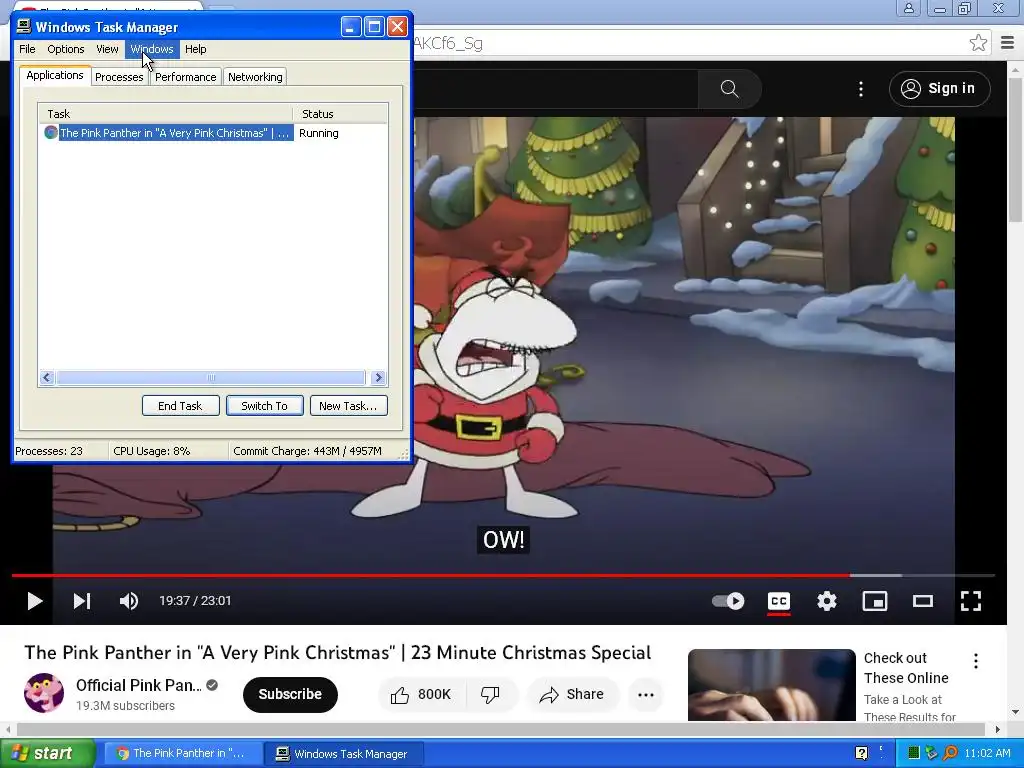Click the green CPU usage tray icon
Viewport: 1024px width, 768px height.
tap(914, 754)
